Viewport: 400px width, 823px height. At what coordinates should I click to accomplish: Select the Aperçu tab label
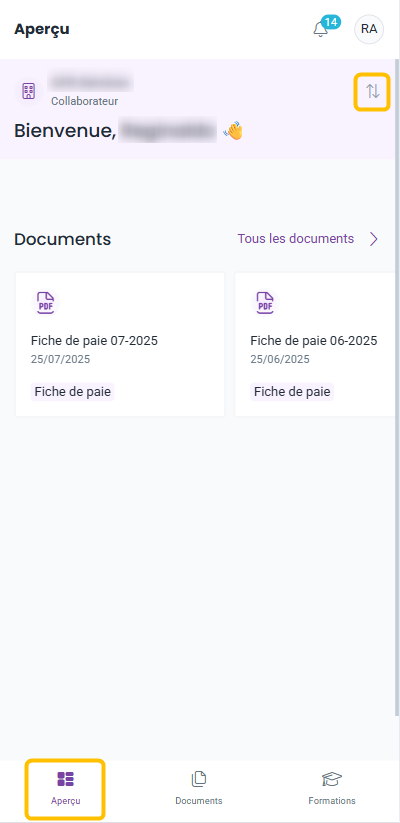66,801
